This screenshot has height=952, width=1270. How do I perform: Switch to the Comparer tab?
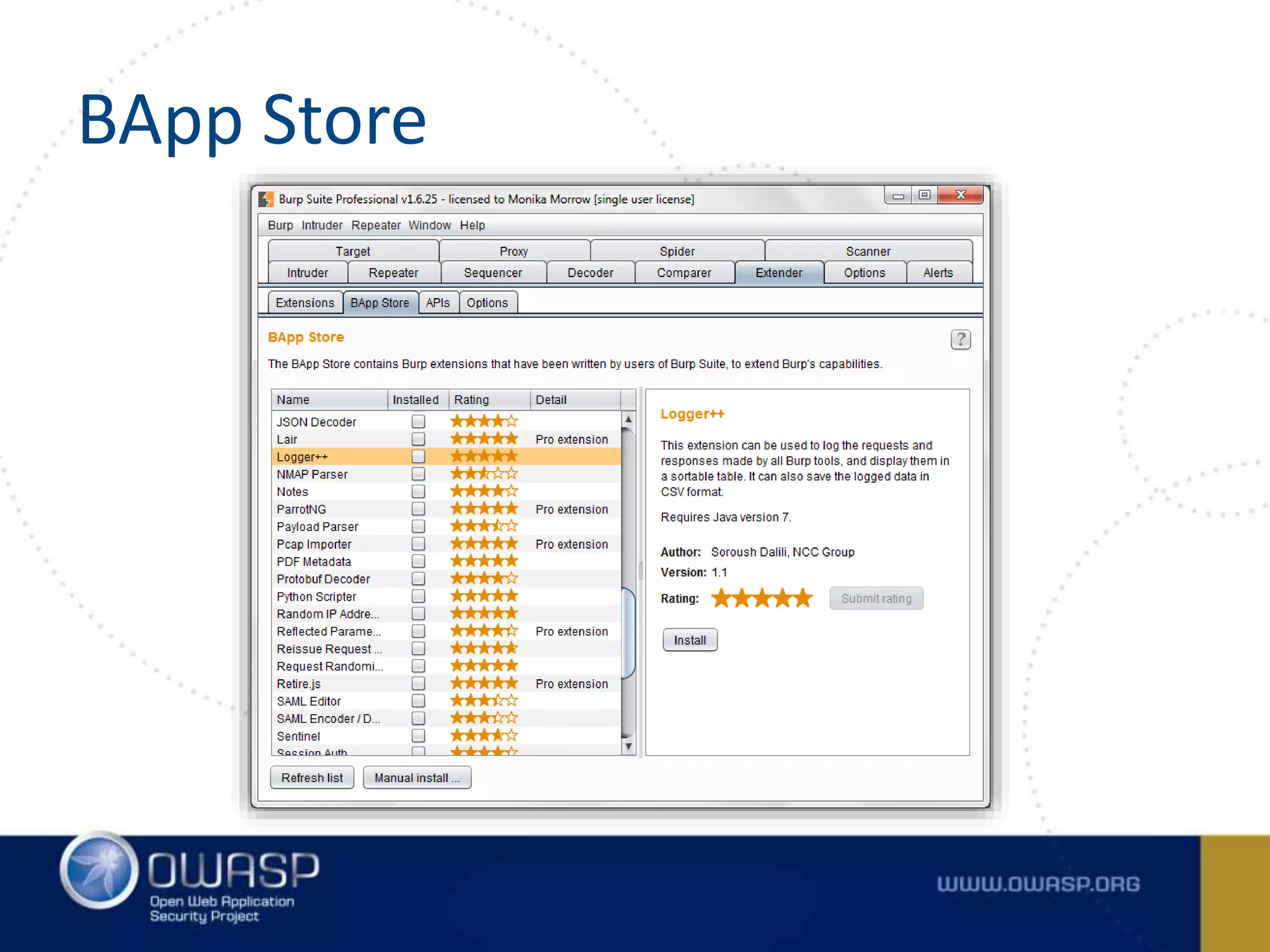coord(684,273)
